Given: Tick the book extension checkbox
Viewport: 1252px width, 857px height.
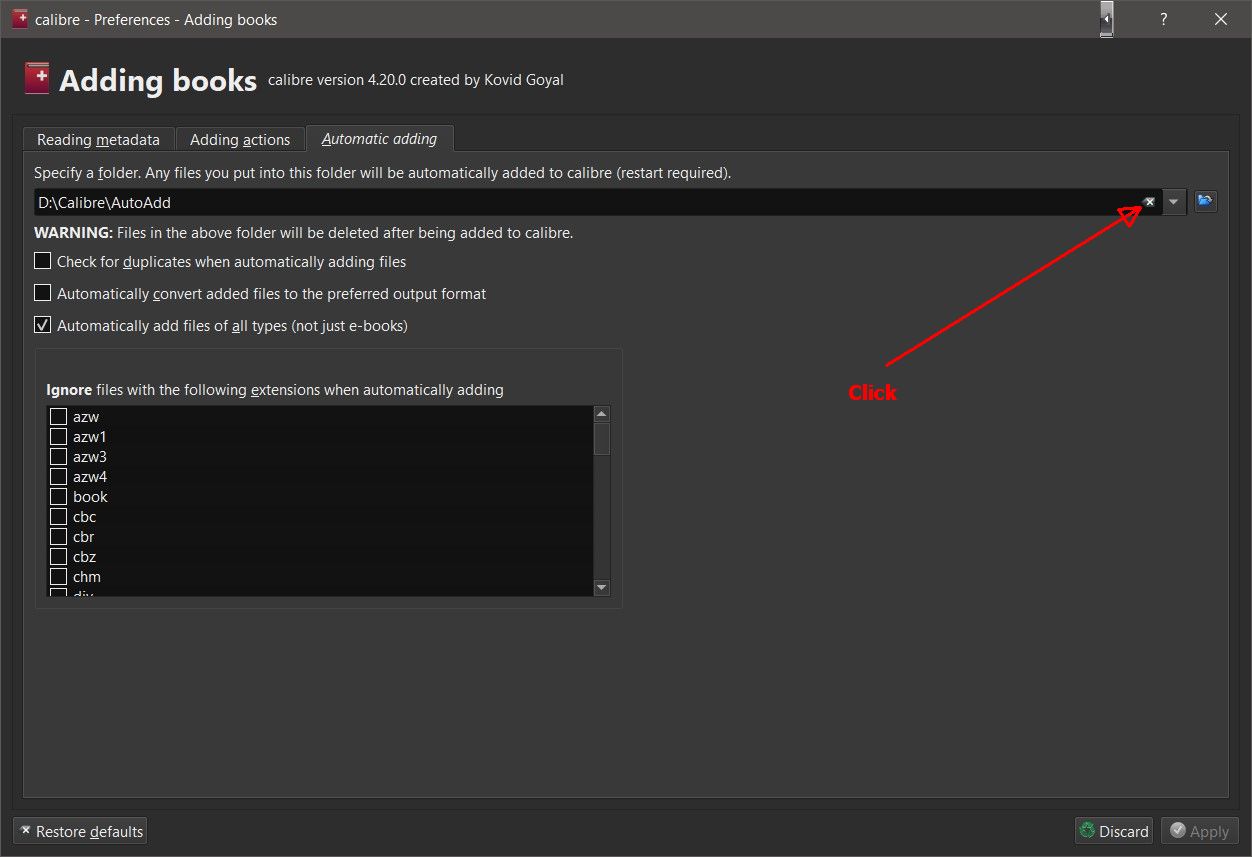Looking at the screenshot, I should point(59,496).
